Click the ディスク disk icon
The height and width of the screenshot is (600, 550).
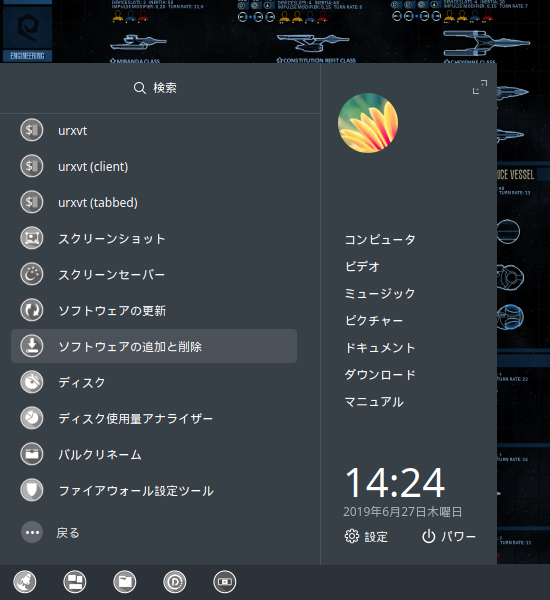[32, 382]
